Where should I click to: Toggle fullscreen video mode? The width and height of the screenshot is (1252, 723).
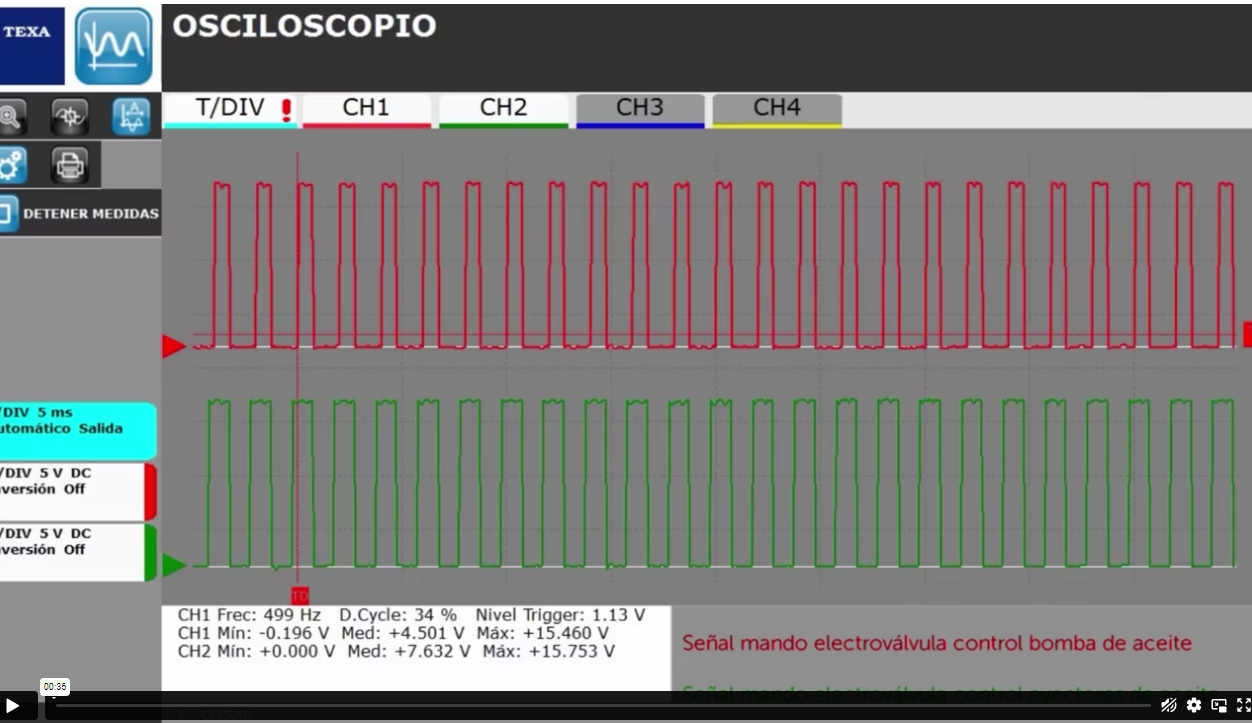click(x=1243, y=705)
